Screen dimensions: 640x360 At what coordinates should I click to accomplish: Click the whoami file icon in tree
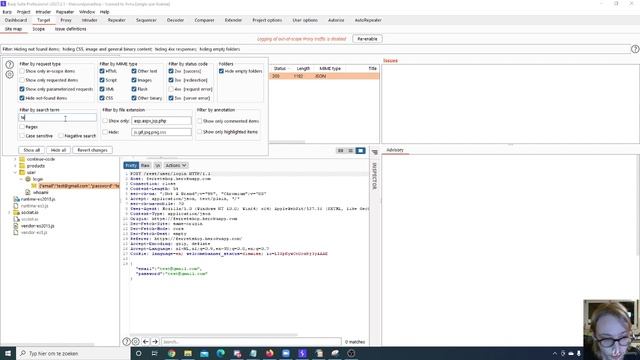28,192
